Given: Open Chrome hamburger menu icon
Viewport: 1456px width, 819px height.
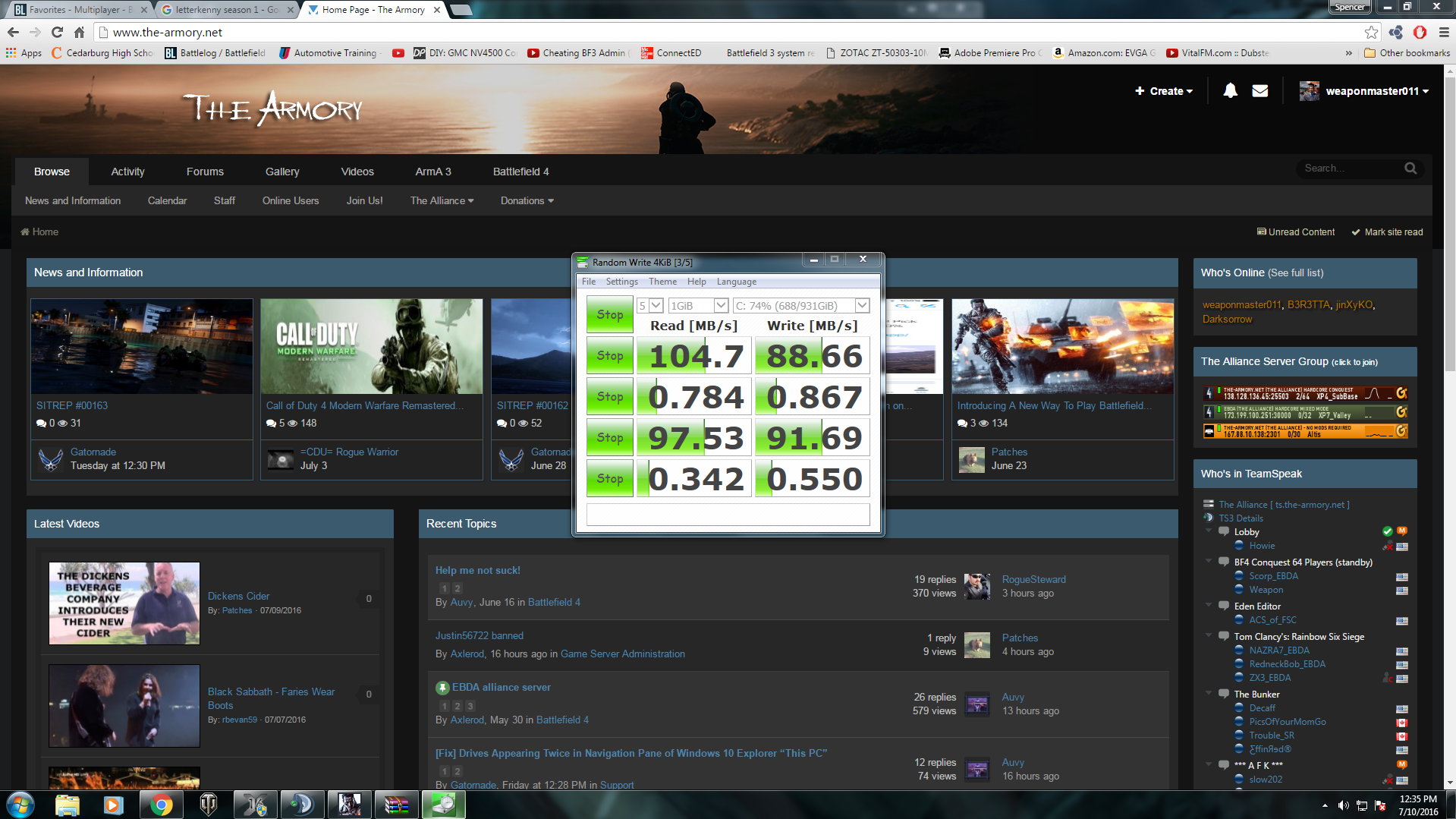Looking at the screenshot, I should (1444, 32).
